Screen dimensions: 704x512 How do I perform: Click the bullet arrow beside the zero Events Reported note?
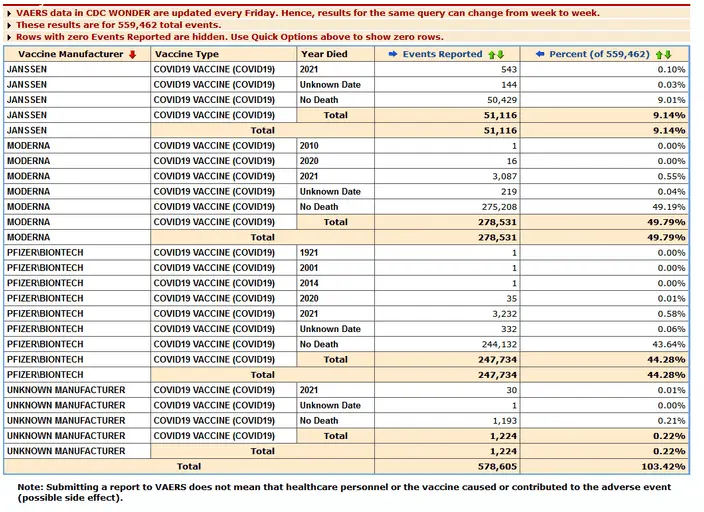[x=8, y=36]
